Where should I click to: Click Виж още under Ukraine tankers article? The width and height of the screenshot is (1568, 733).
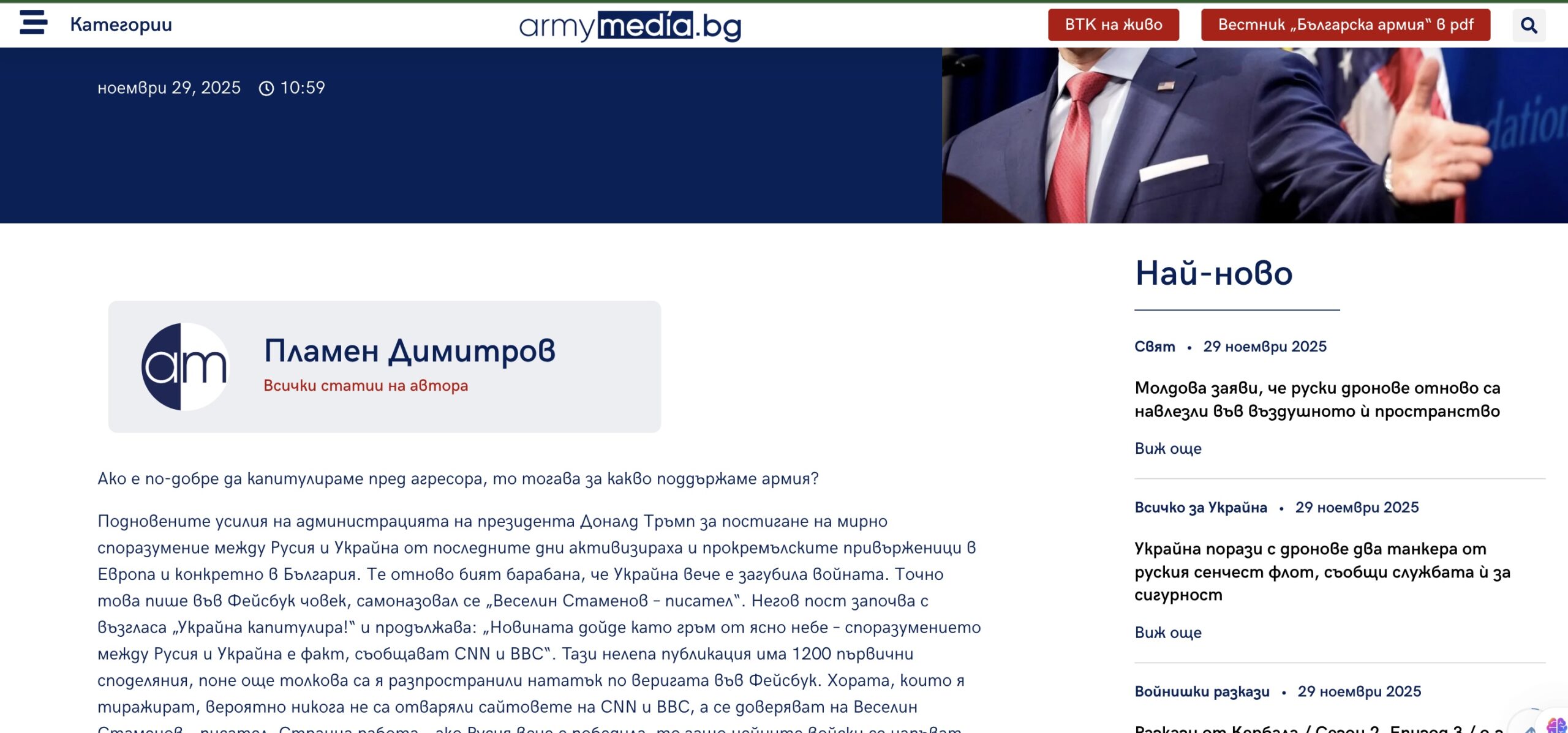click(x=1167, y=632)
